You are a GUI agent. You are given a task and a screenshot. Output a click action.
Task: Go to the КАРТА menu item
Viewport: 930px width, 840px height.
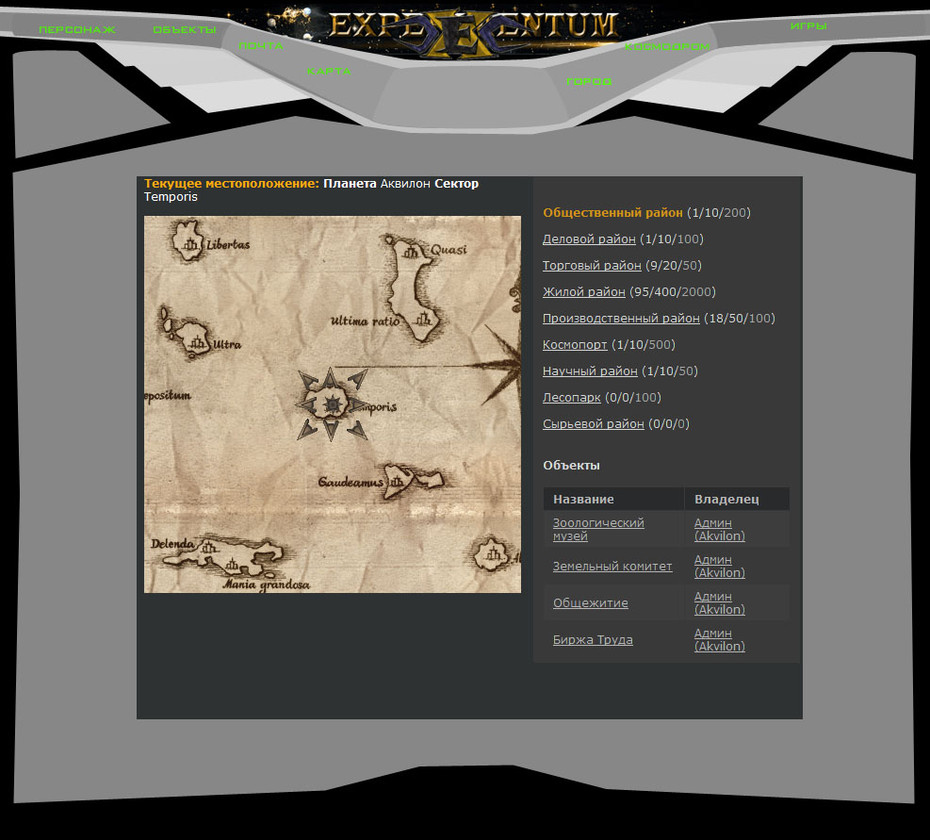[x=329, y=71]
